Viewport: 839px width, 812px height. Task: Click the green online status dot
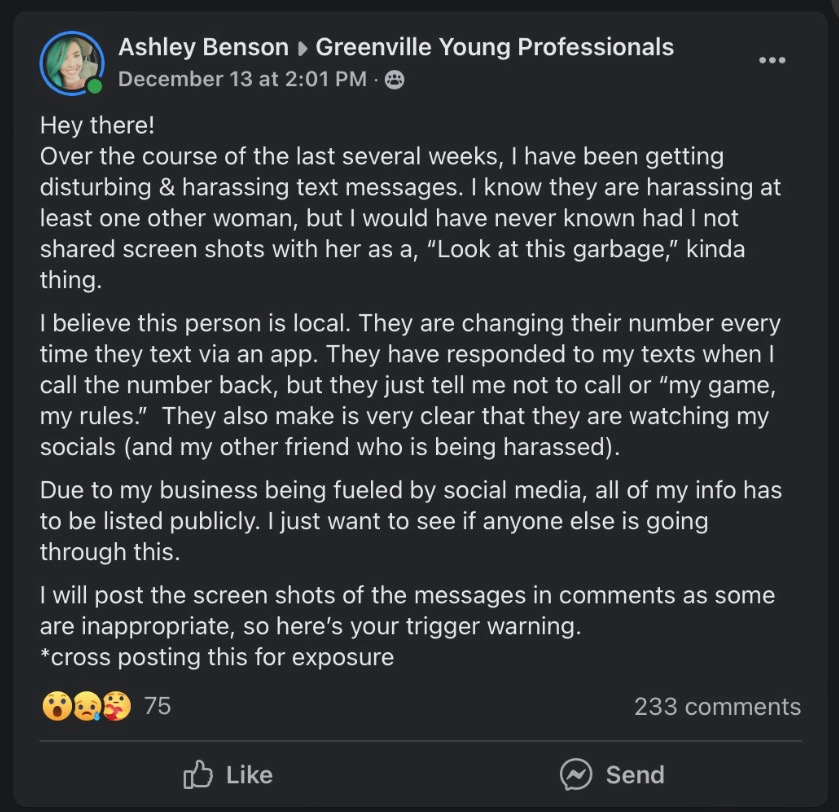tap(95, 86)
